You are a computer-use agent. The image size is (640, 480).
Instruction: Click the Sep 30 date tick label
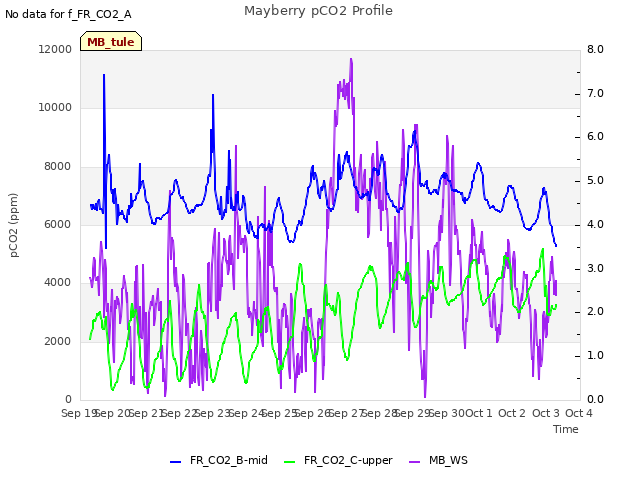pyautogui.click(x=446, y=413)
